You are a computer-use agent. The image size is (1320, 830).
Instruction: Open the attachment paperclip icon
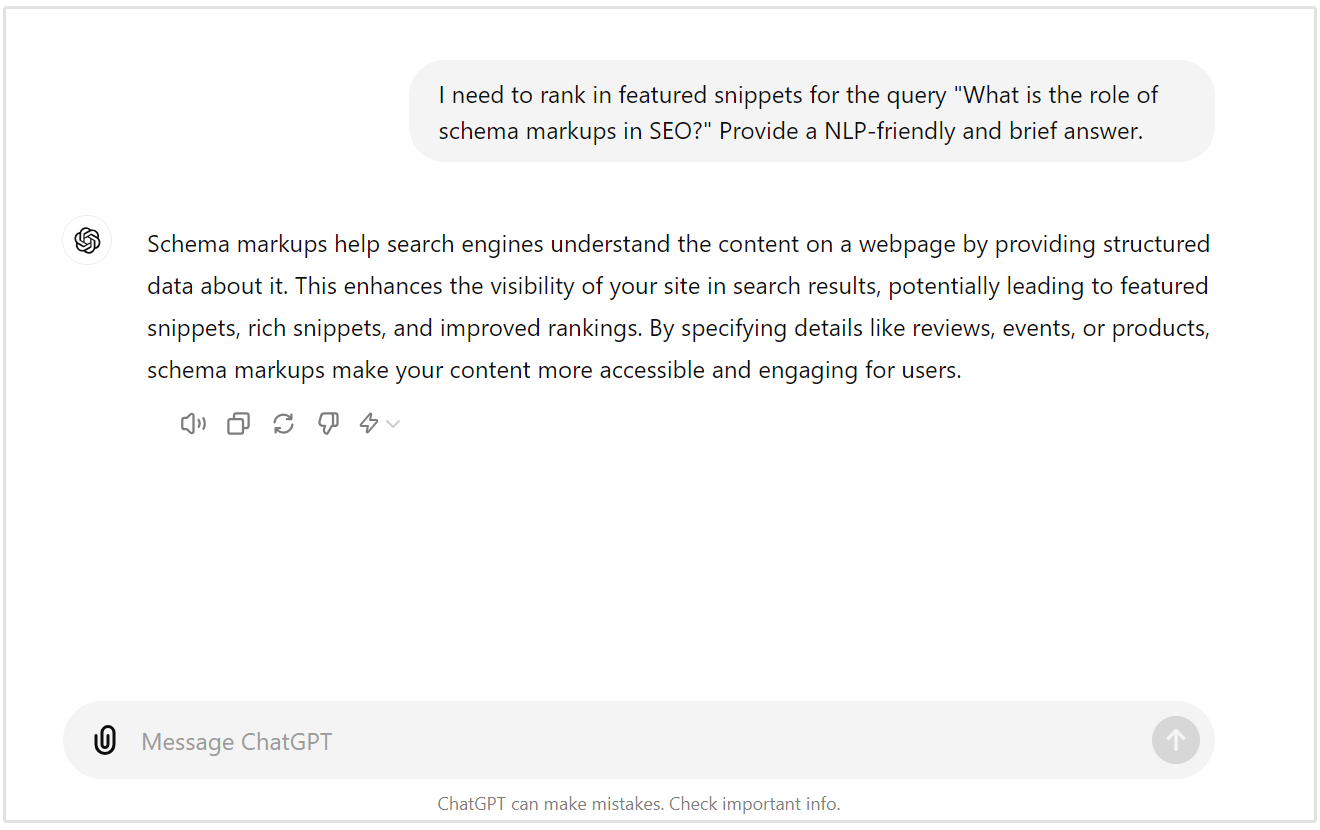[x=104, y=740]
